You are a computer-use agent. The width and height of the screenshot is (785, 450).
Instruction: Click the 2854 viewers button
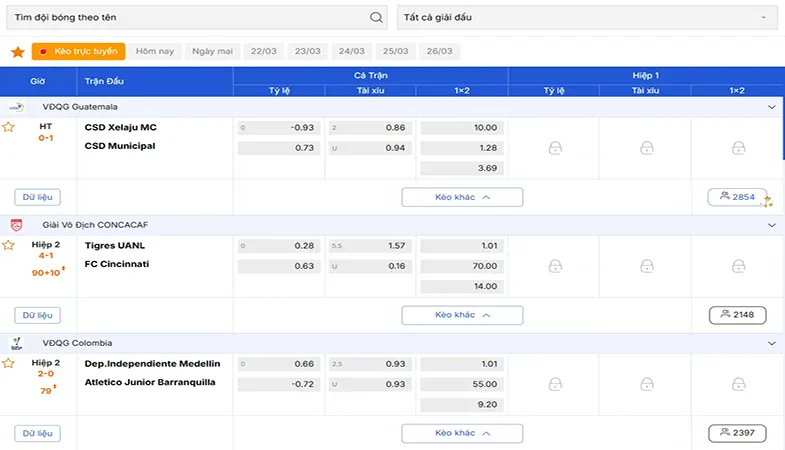click(x=737, y=197)
